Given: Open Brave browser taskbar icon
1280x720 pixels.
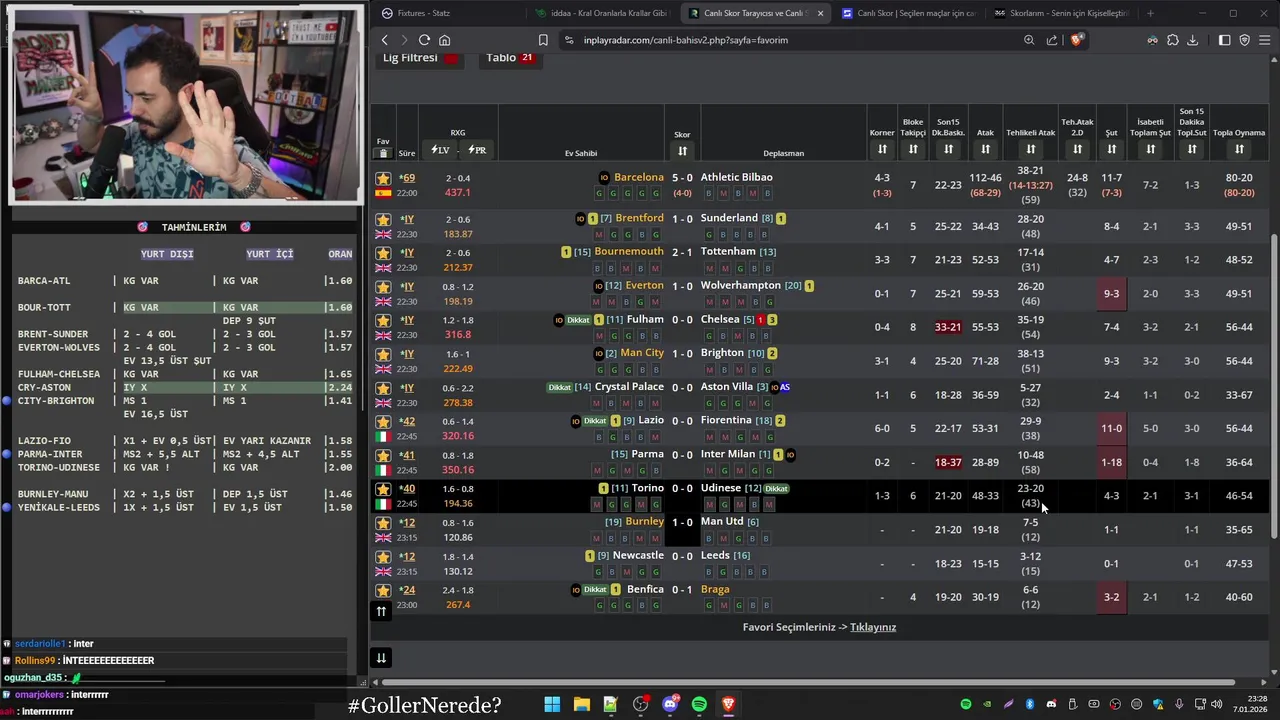Looking at the screenshot, I should point(728,704).
